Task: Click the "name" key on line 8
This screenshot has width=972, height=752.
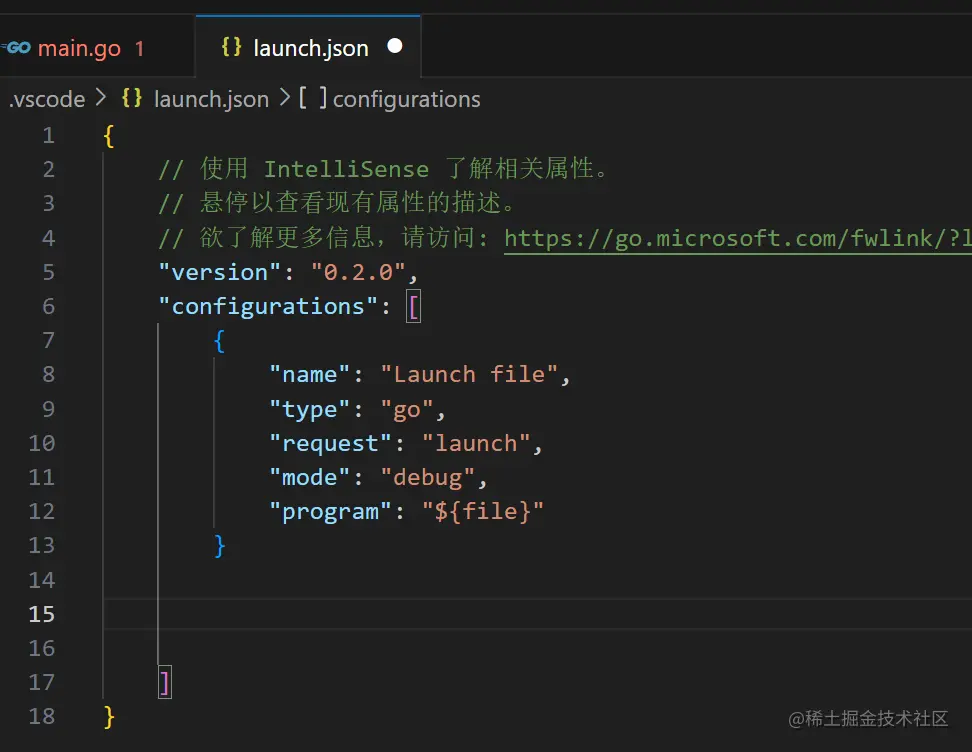Action: (309, 374)
